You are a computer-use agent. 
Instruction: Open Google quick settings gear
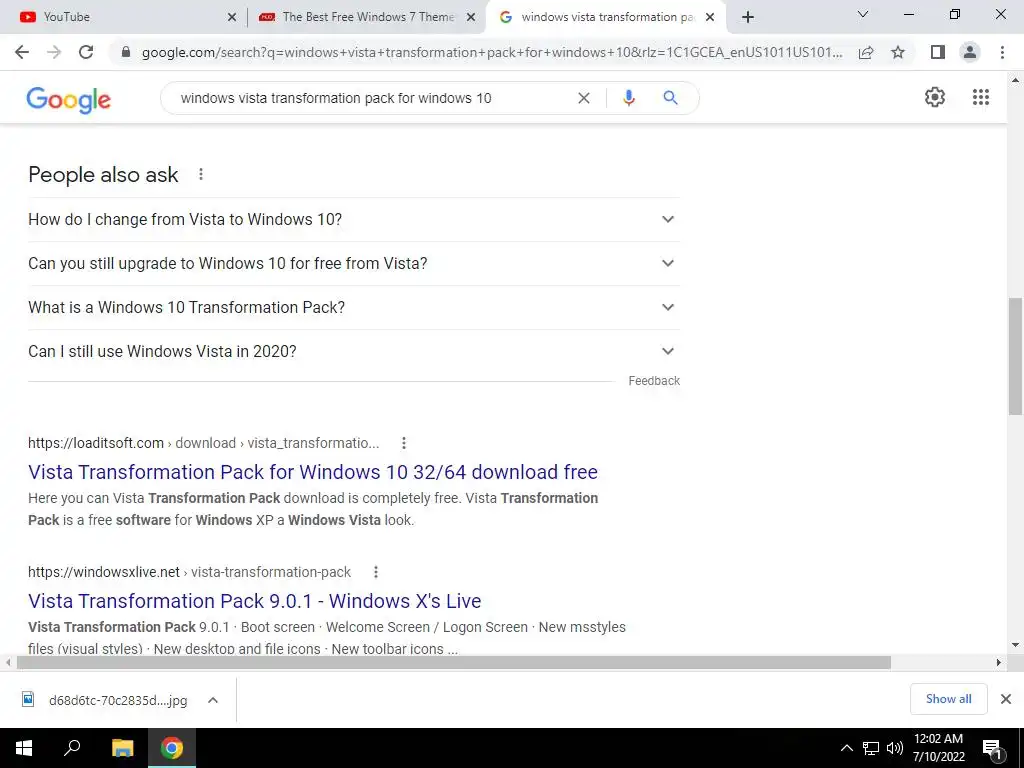coord(935,97)
